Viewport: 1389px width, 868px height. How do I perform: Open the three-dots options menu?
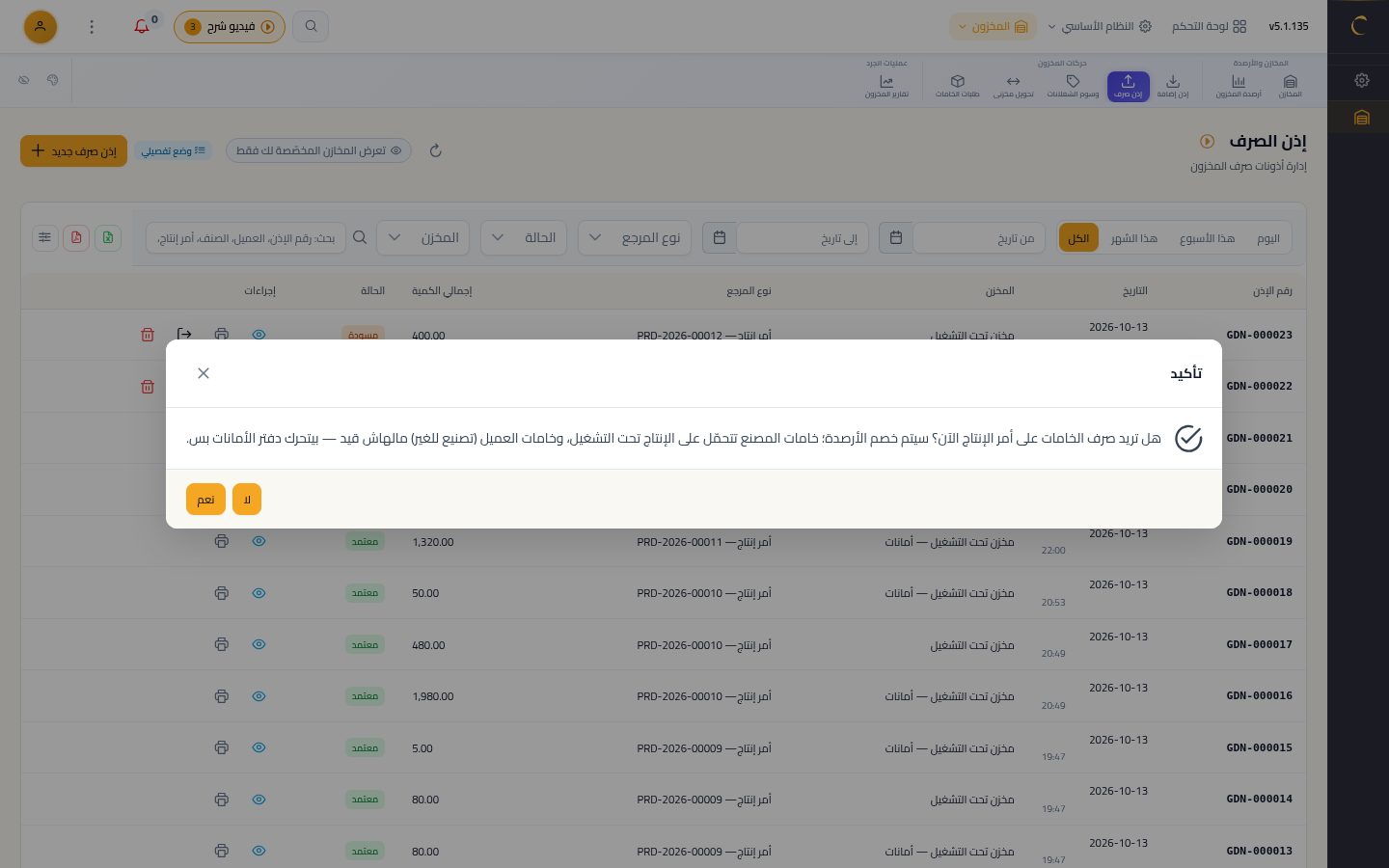coord(92,27)
